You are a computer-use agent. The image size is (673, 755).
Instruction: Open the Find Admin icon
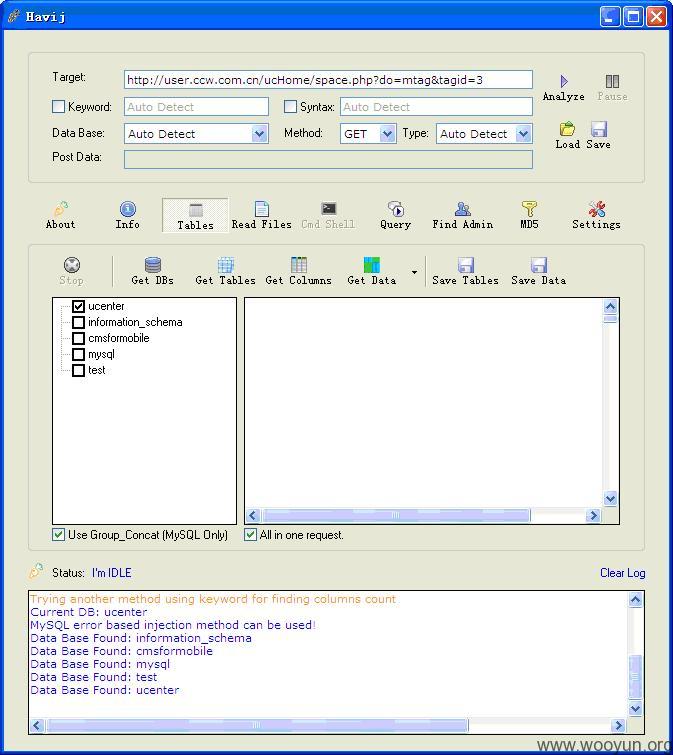tap(463, 208)
